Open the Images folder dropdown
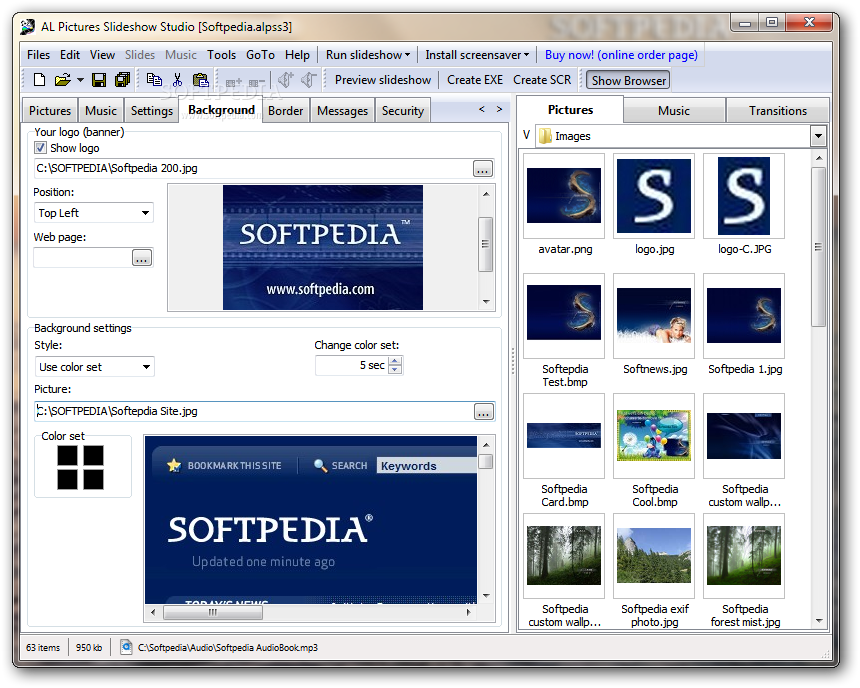 coord(818,136)
